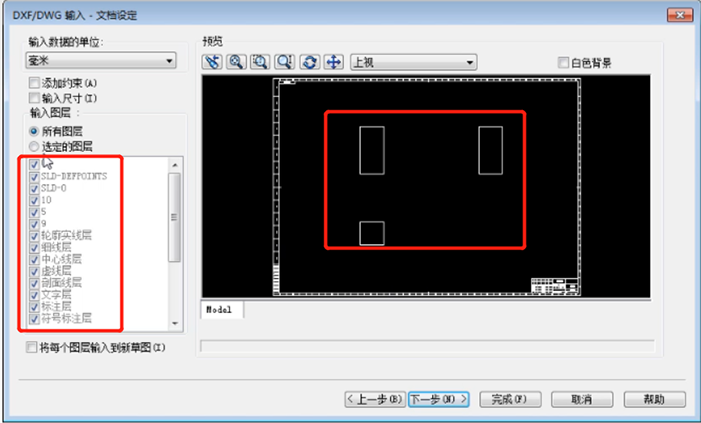The width and height of the screenshot is (701, 423).
Task: Open the 毫米 units dropdown
Action: (x=100, y=62)
